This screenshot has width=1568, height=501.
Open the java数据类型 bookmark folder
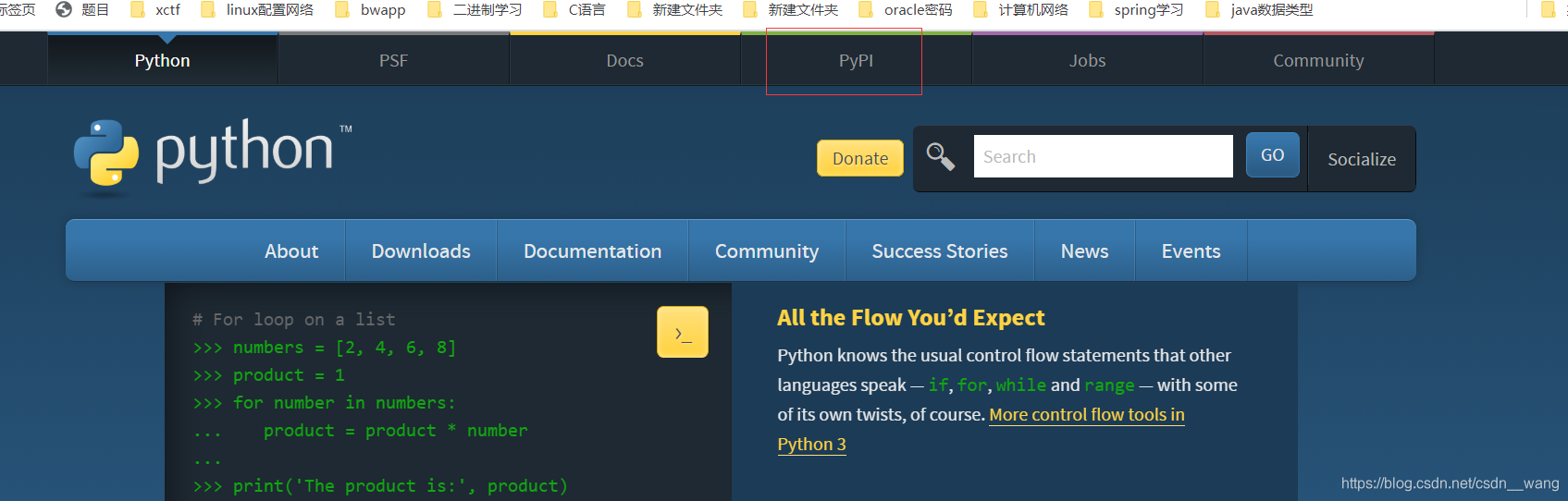pyautogui.click(x=1259, y=10)
